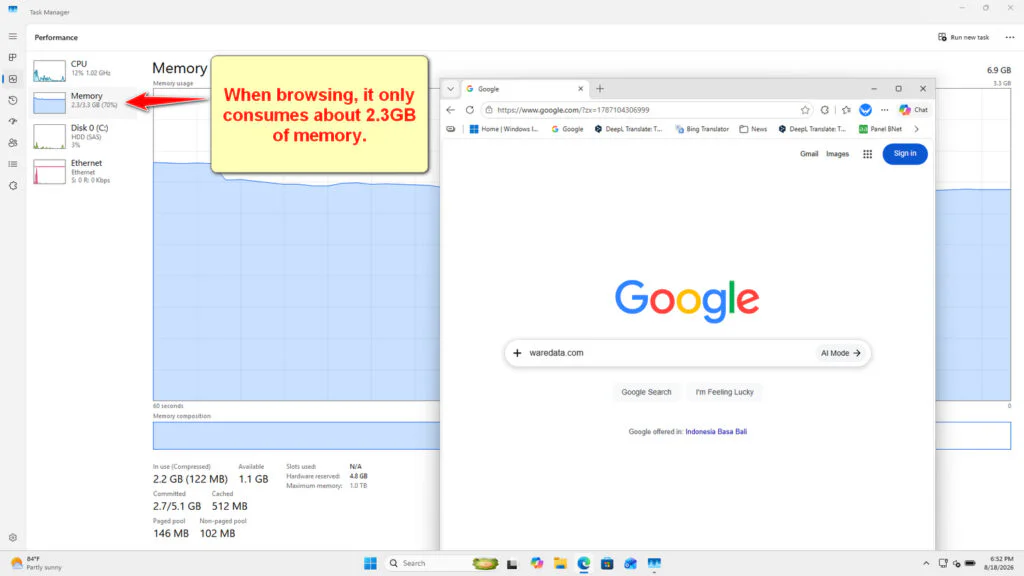Open Outlook from the taskbar
Viewport: 1024px width, 576px height.
(630, 563)
